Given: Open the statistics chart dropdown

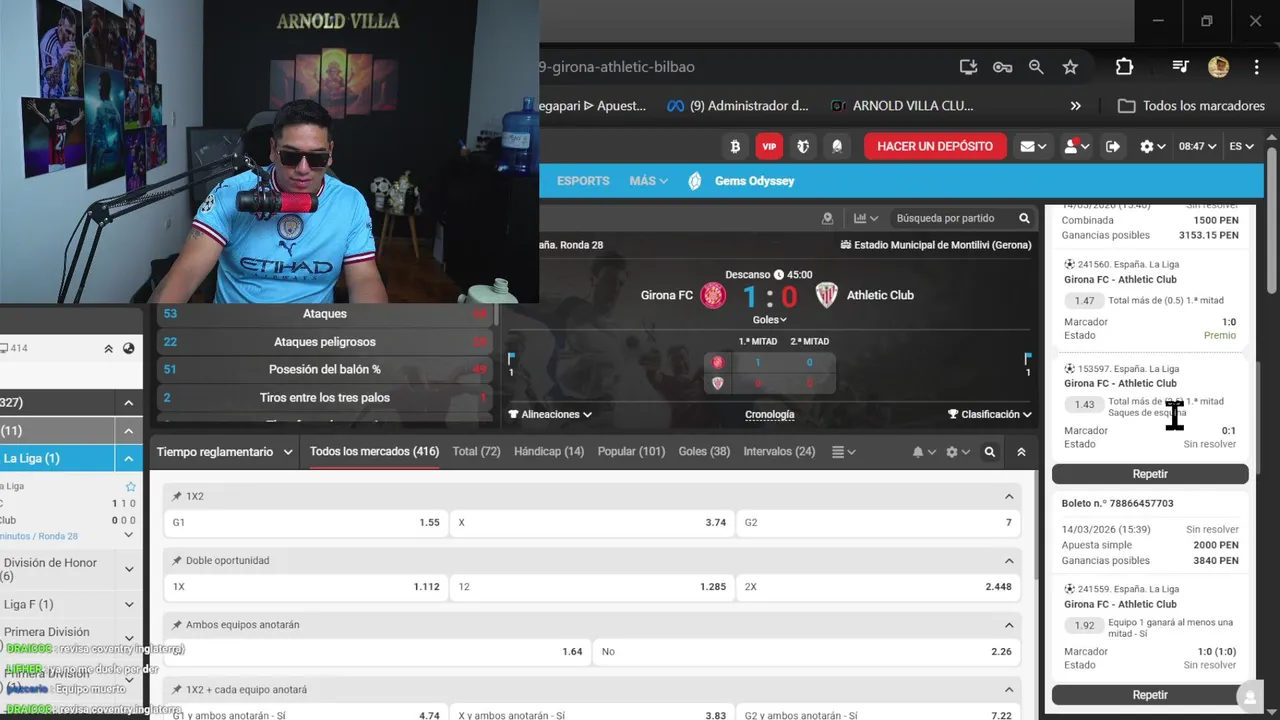Looking at the screenshot, I should (866, 218).
